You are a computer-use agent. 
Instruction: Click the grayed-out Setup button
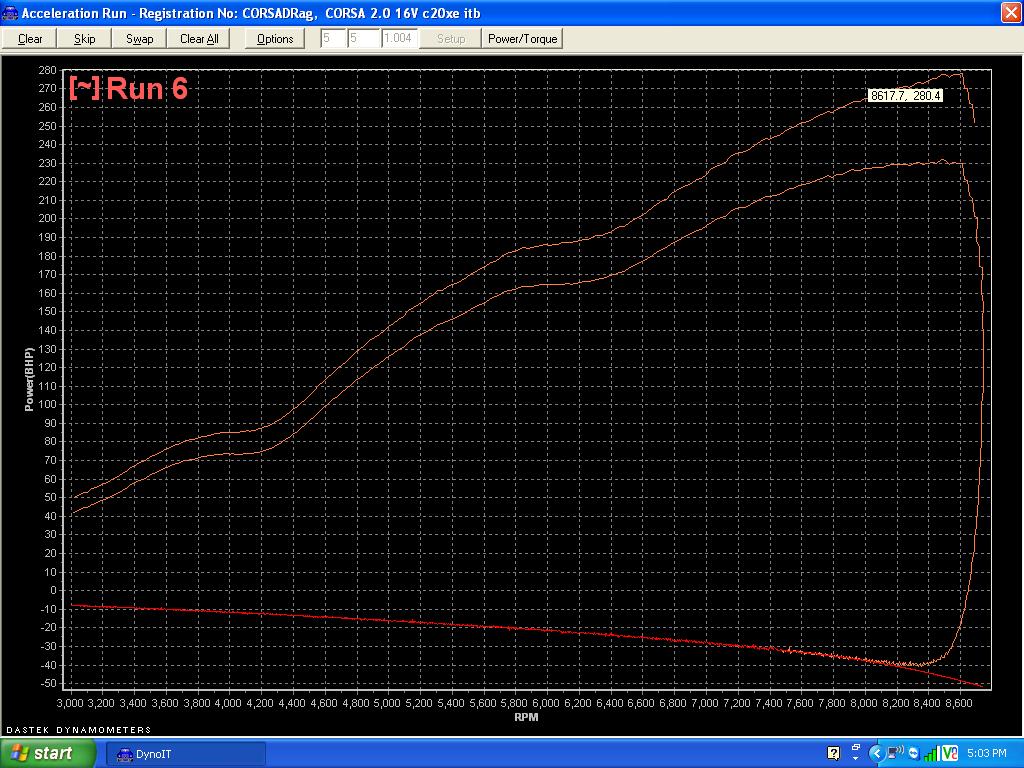point(451,39)
